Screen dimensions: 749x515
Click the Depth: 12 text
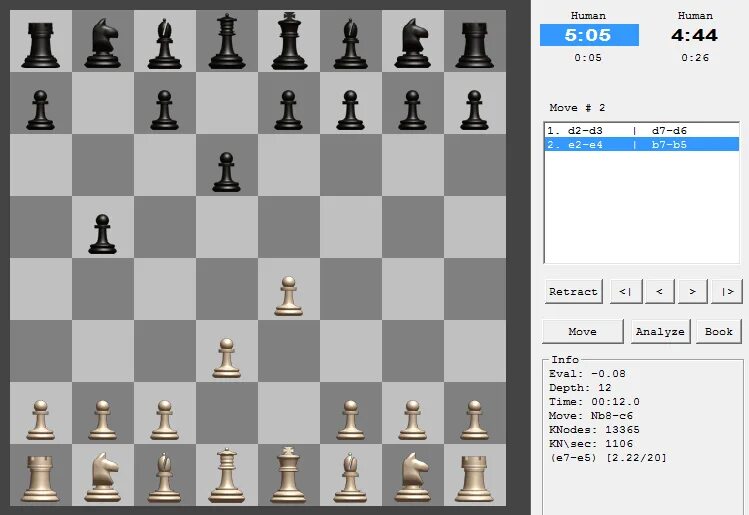(580, 387)
